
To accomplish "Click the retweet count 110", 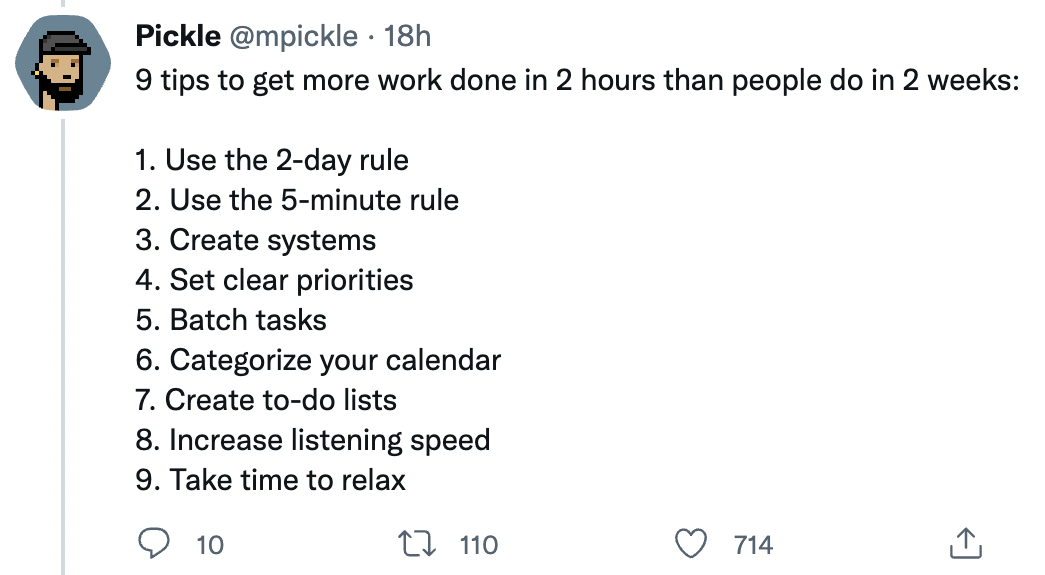I will pyautogui.click(x=479, y=545).
